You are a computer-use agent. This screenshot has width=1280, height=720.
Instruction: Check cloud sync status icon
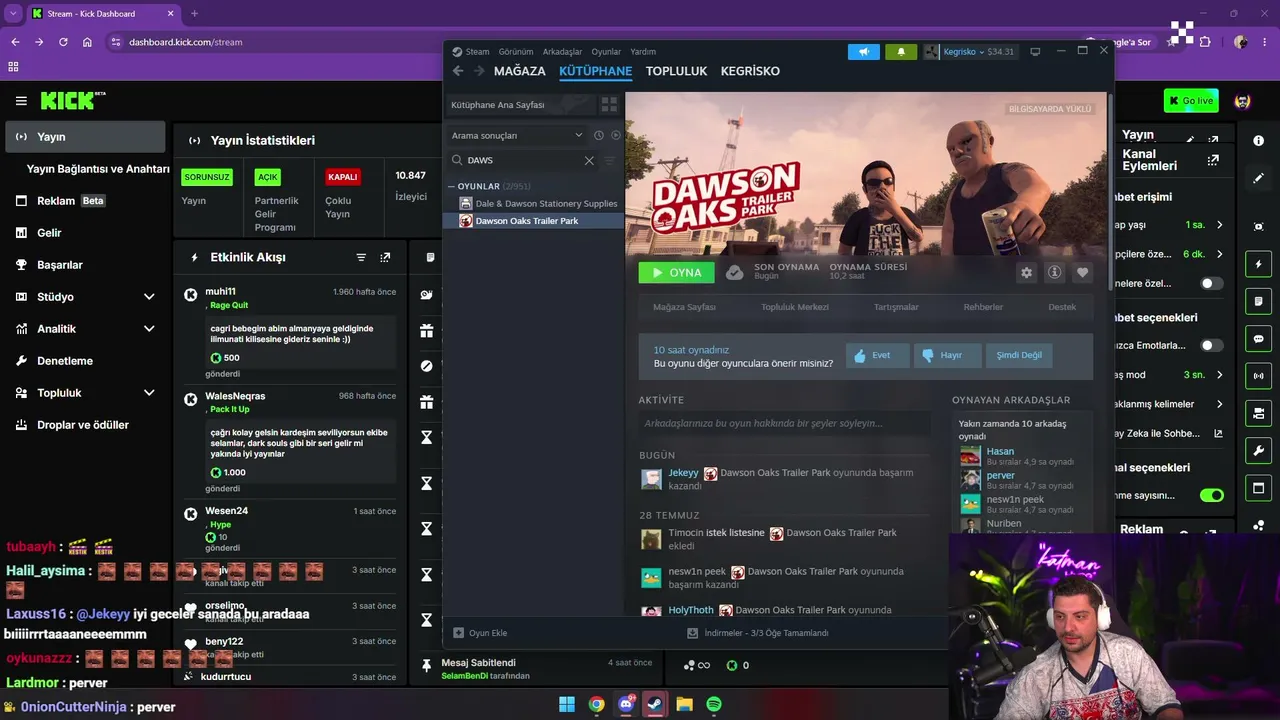coord(735,272)
